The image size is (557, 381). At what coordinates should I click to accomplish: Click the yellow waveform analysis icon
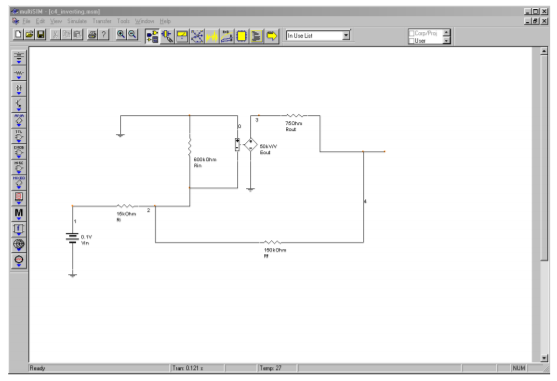(212, 36)
